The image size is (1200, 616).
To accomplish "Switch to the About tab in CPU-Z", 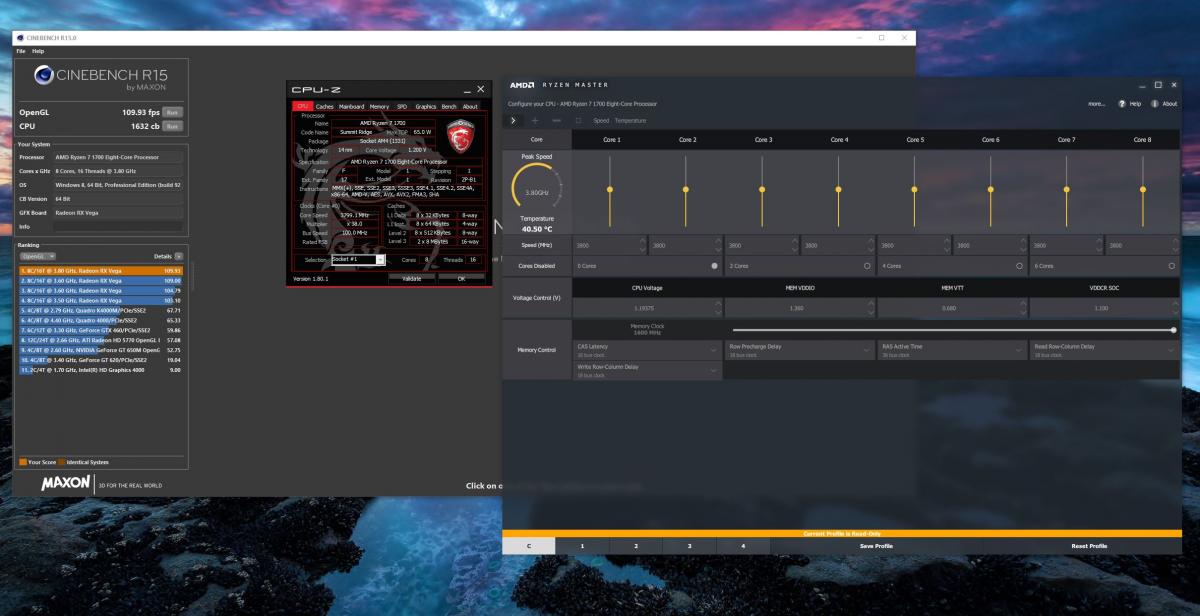I will click(x=470, y=106).
